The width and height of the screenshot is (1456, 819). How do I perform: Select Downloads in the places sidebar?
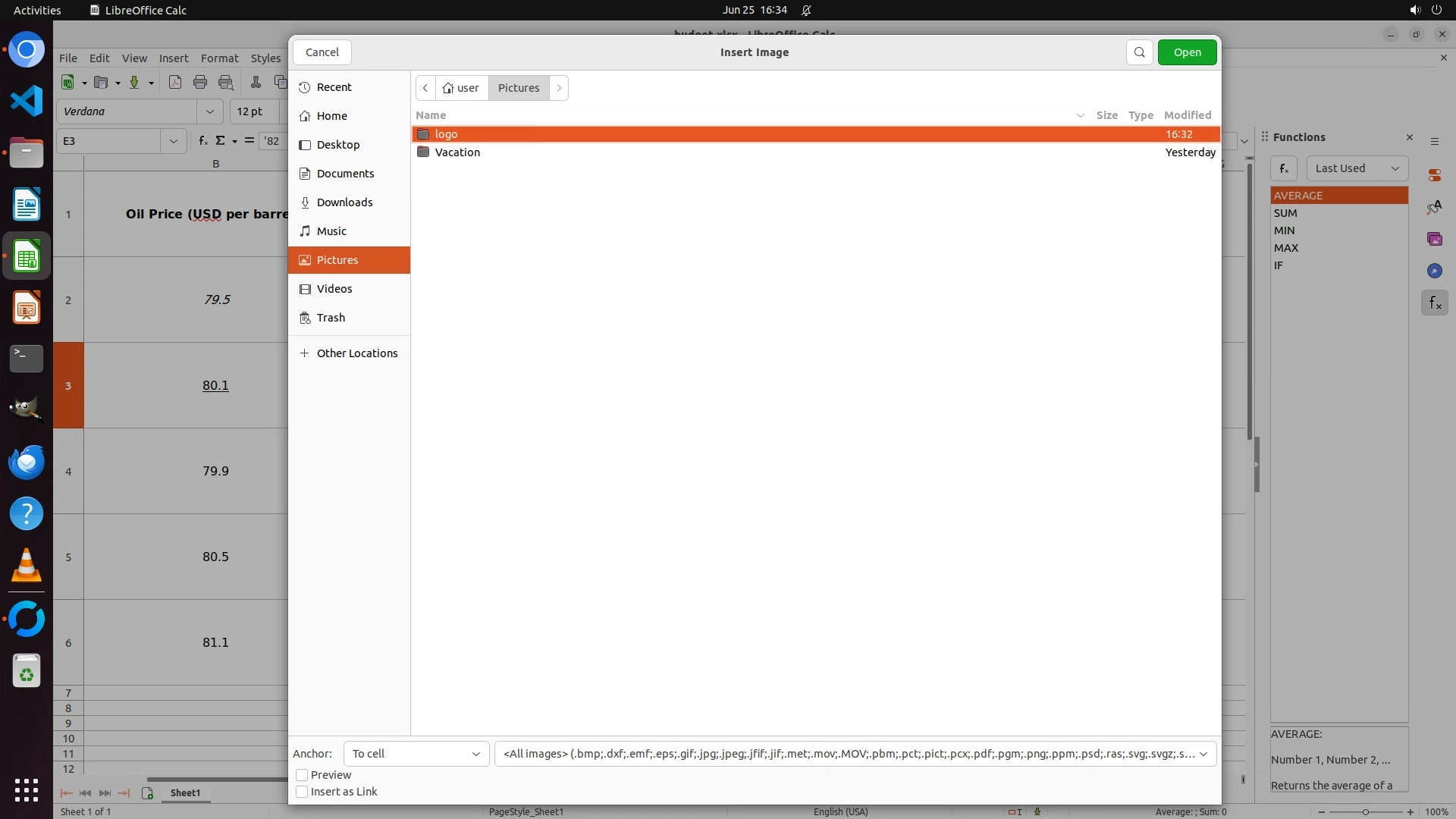pos(344,202)
